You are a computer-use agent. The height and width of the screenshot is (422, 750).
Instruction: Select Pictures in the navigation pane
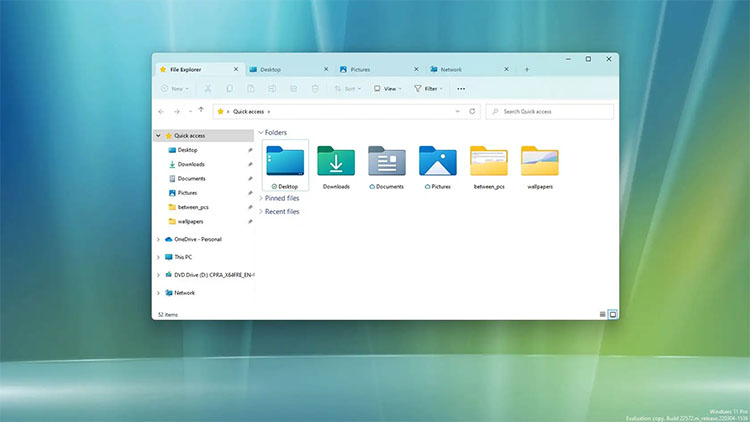(x=187, y=193)
